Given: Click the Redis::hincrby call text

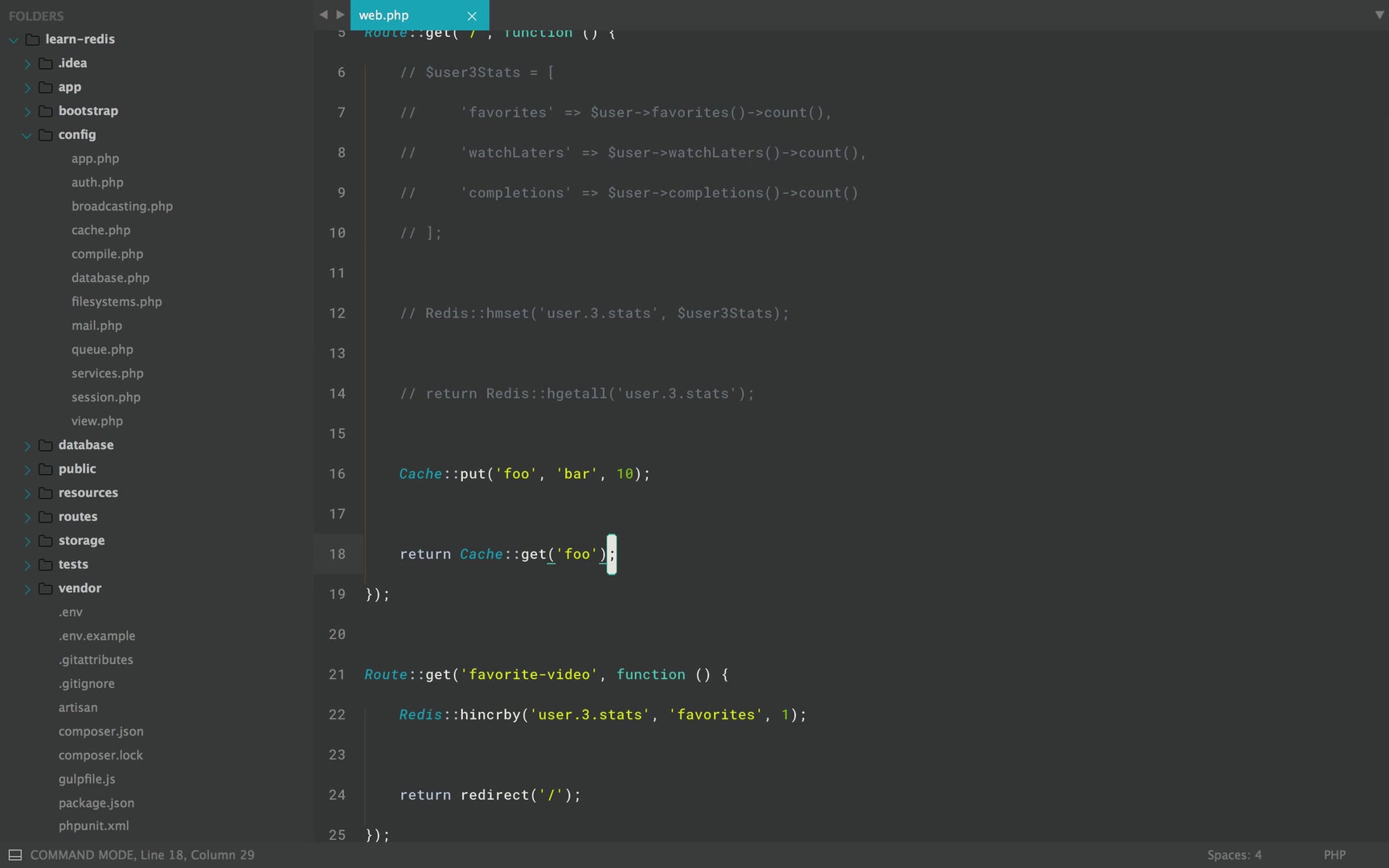Looking at the screenshot, I should 603,715.
